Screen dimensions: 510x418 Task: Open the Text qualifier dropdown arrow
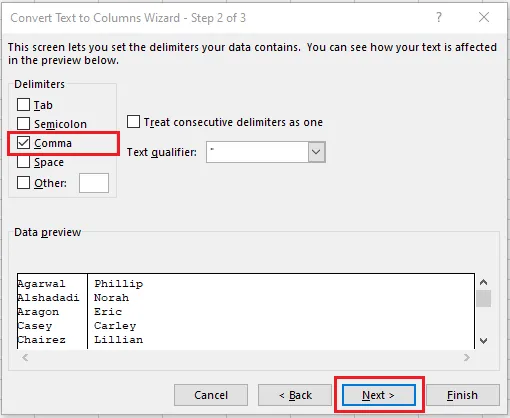(316, 152)
